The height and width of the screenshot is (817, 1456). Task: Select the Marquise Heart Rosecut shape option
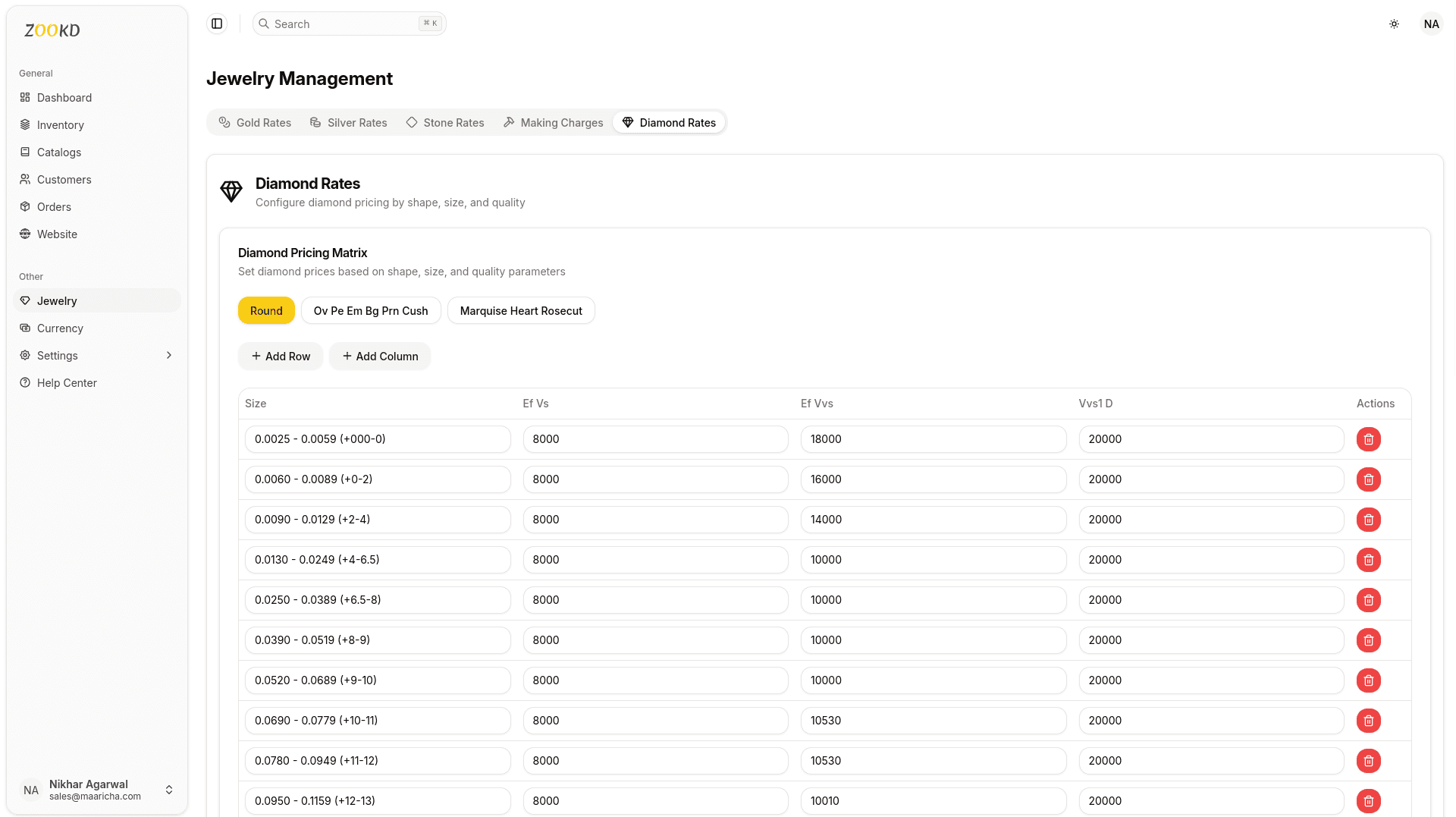(x=521, y=310)
